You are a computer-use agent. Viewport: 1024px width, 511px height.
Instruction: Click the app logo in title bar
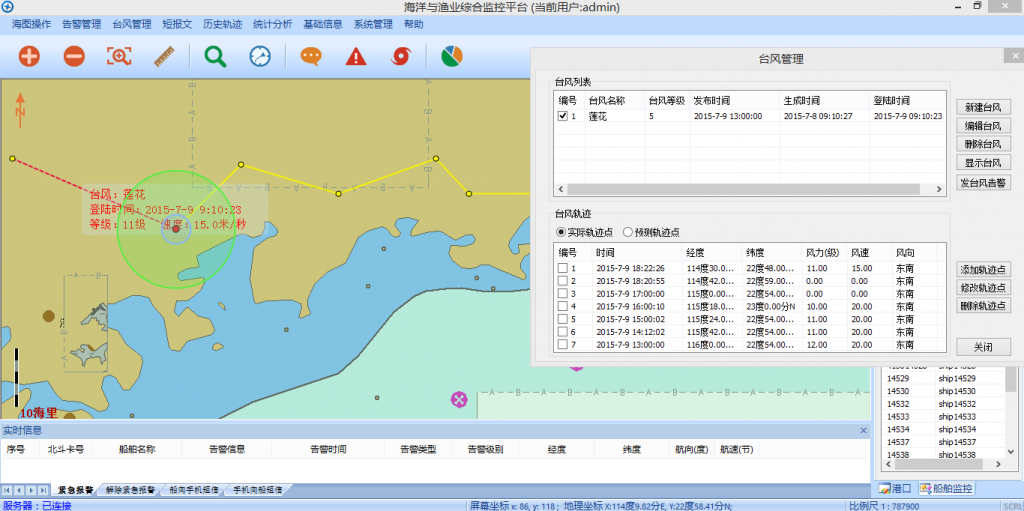click(x=7, y=7)
